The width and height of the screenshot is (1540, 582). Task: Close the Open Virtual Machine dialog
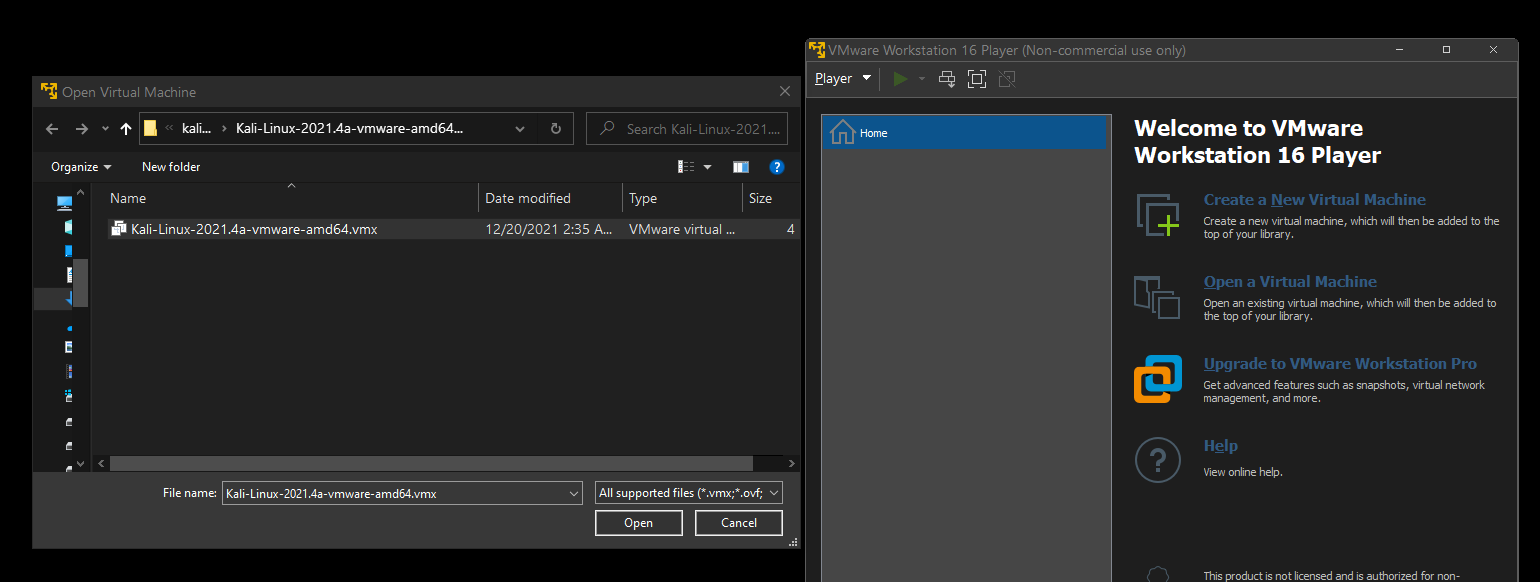785,91
